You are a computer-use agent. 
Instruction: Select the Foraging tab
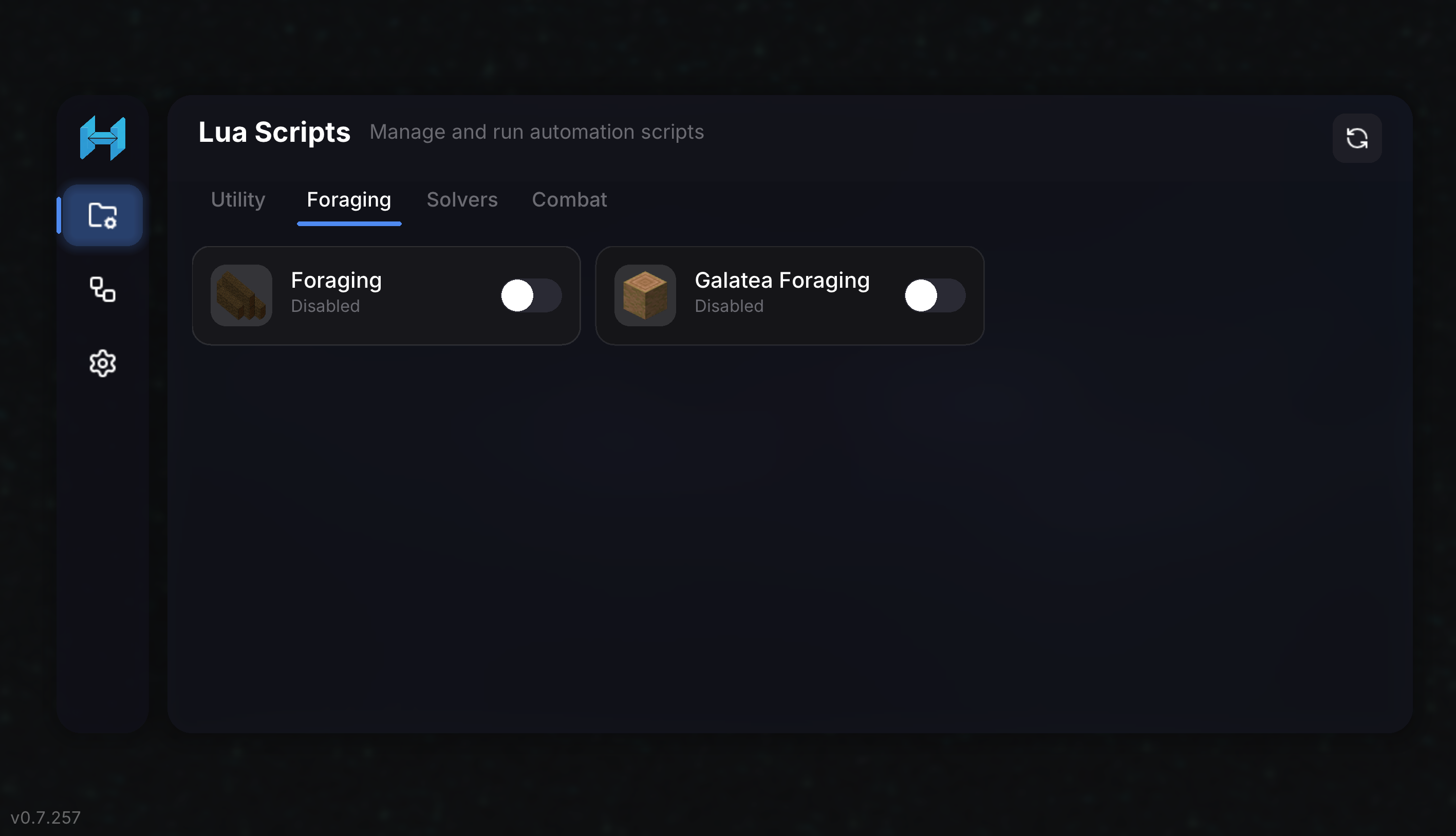click(348, 200)
